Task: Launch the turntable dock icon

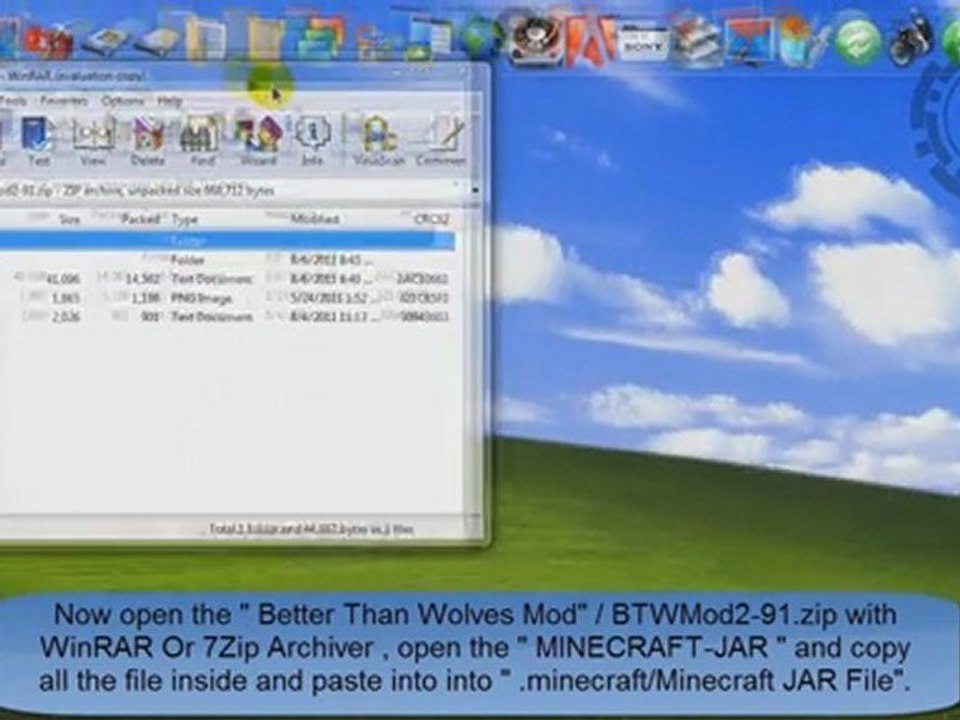Action: tap(536, 39)
